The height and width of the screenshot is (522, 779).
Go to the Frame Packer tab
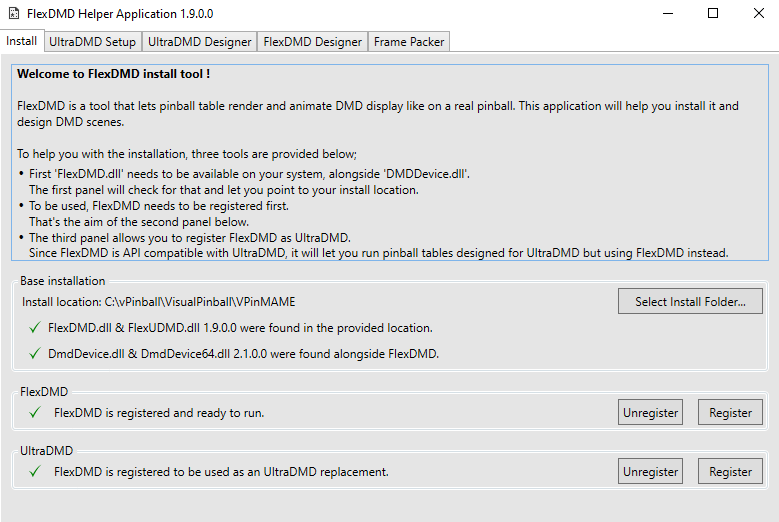409,42
